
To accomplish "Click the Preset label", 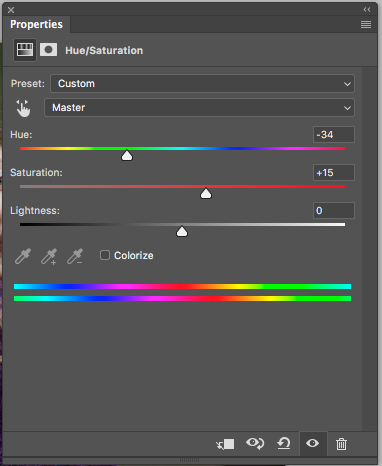I will (x=28, y=83).
